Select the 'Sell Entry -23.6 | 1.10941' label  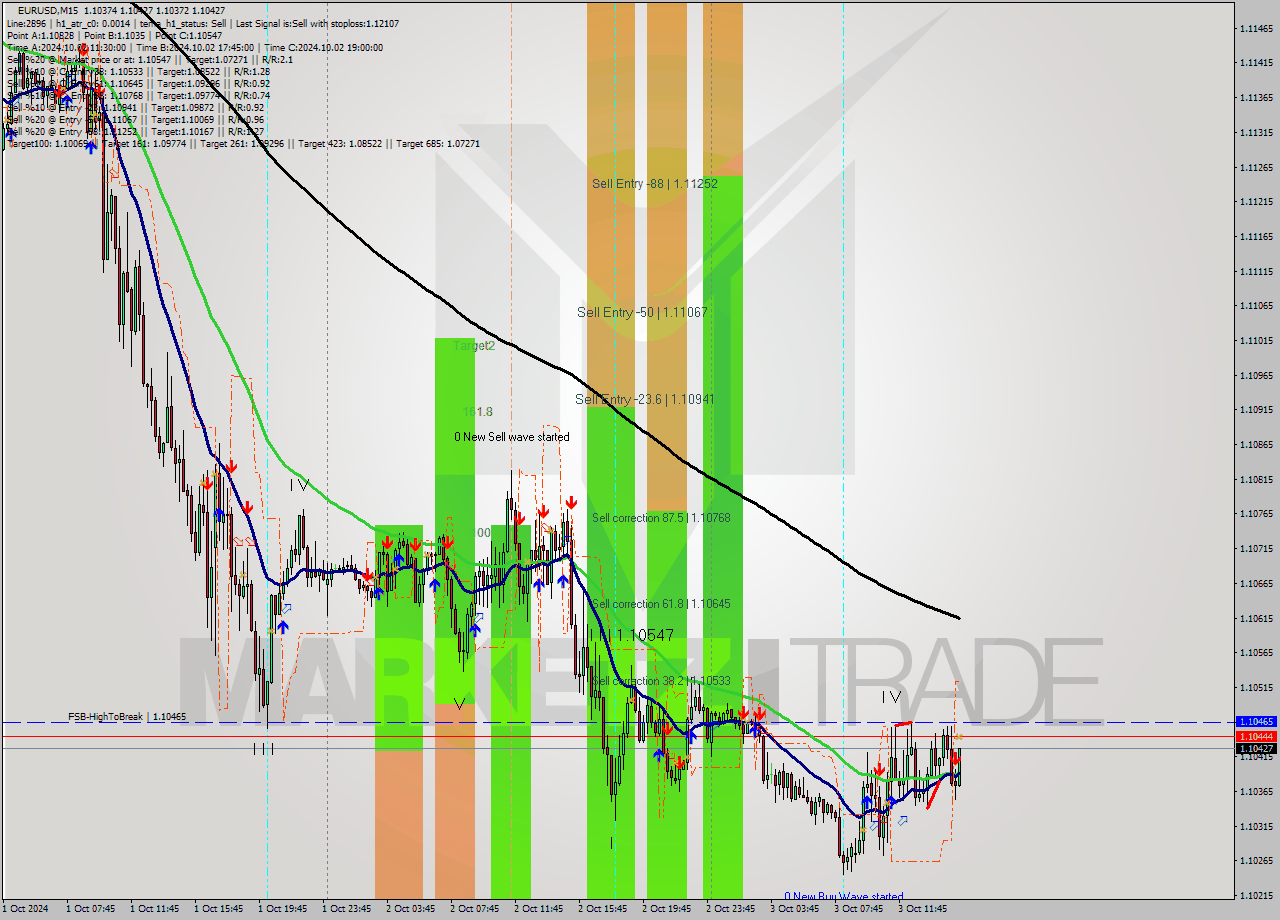645,399
